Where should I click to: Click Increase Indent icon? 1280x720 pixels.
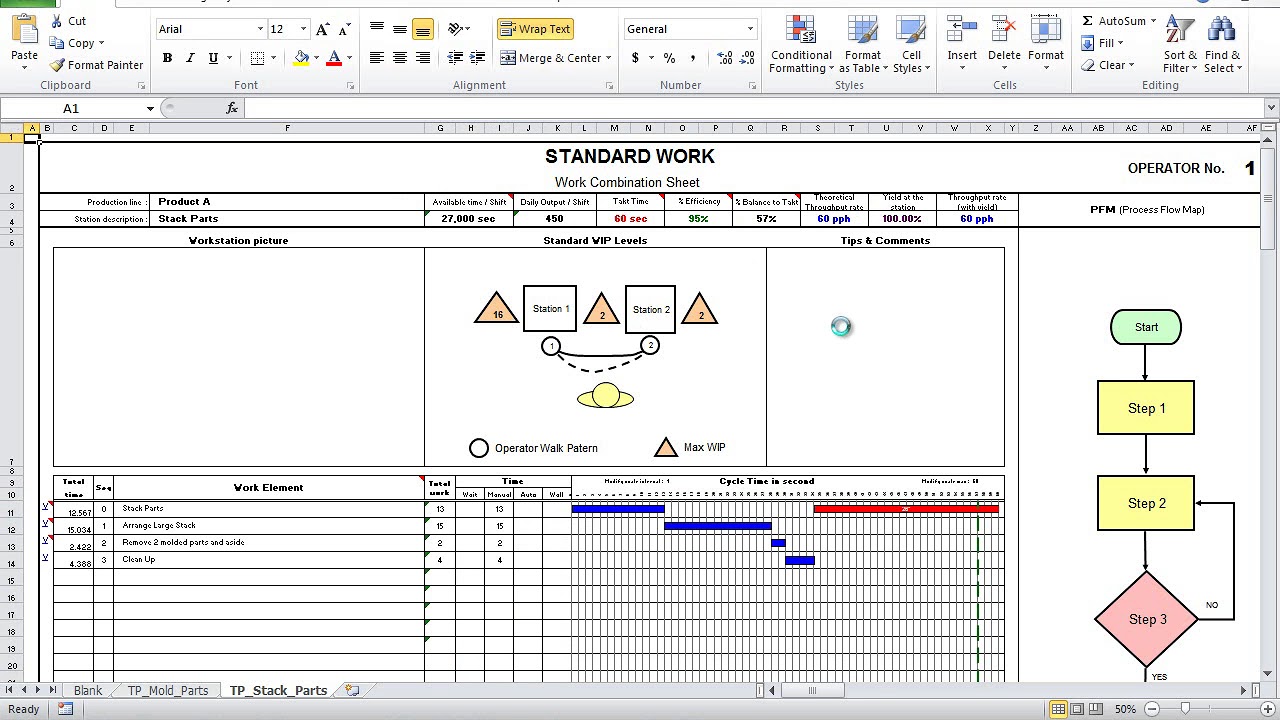pos(477,58)
